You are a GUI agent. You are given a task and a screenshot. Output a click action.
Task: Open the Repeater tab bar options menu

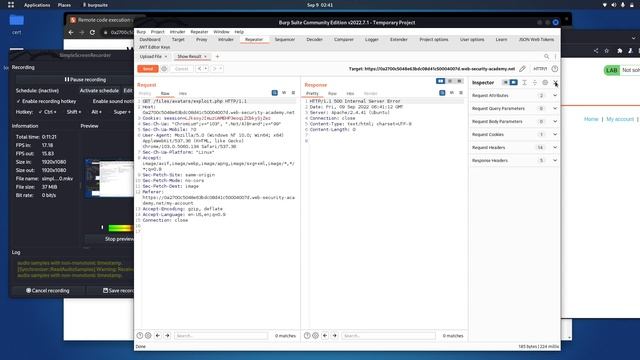556,56
